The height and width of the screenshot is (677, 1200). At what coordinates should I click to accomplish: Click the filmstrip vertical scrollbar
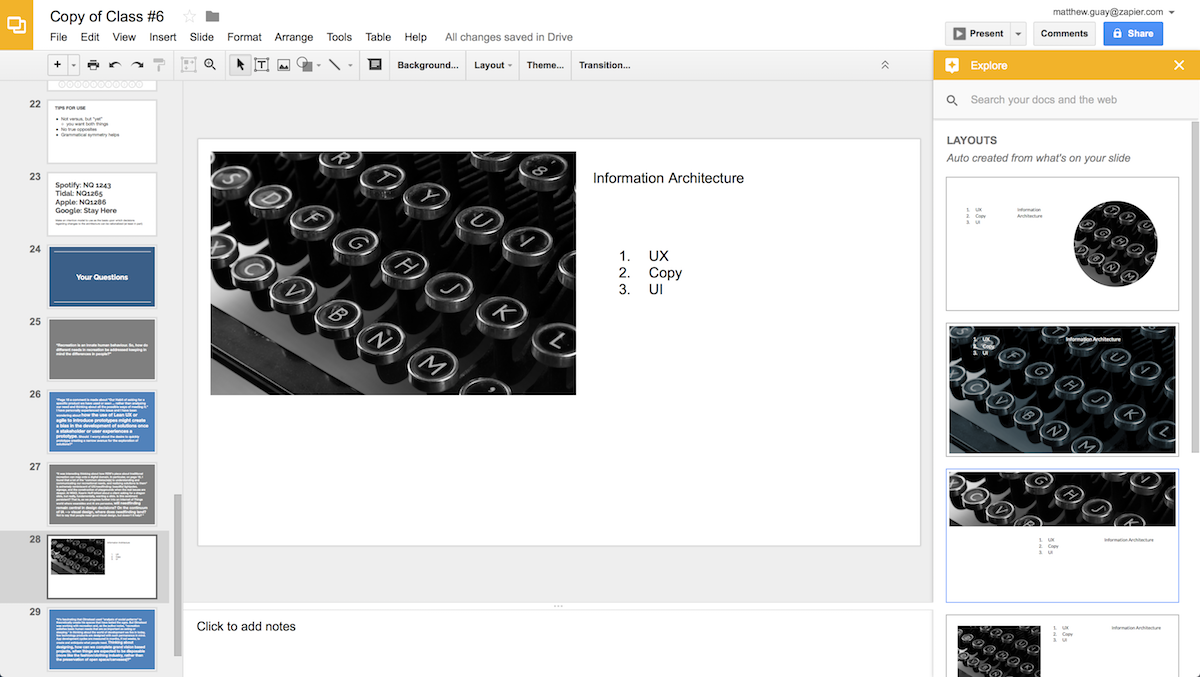point(178,574)
